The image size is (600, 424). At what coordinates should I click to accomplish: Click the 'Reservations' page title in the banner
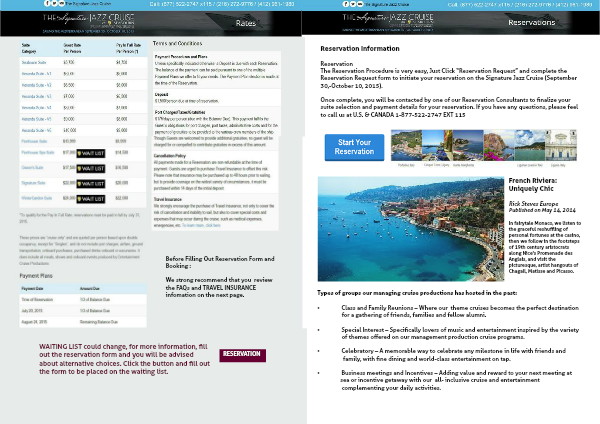[x=532, y=22]
